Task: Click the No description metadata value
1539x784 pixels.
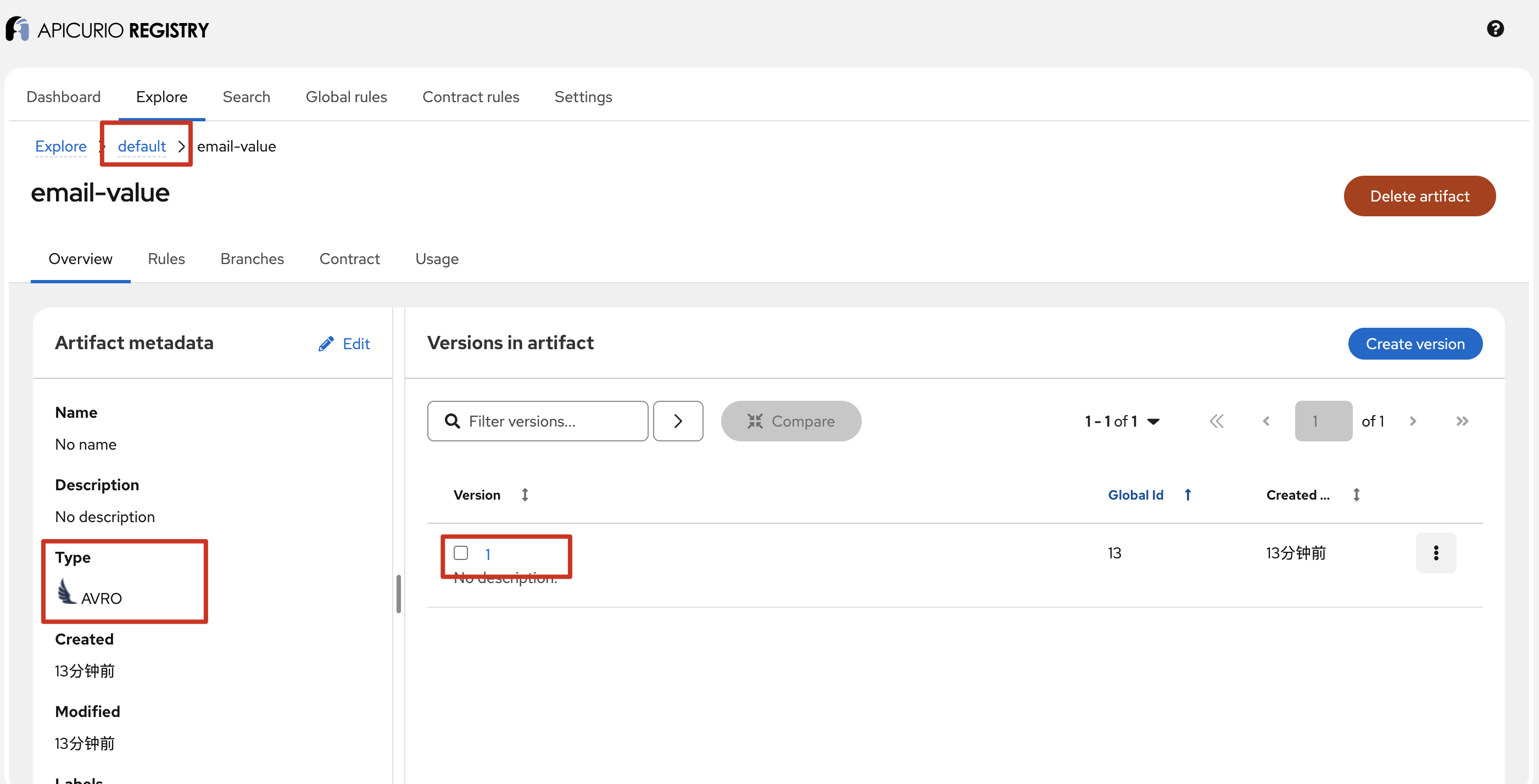Action: (104, 517)
